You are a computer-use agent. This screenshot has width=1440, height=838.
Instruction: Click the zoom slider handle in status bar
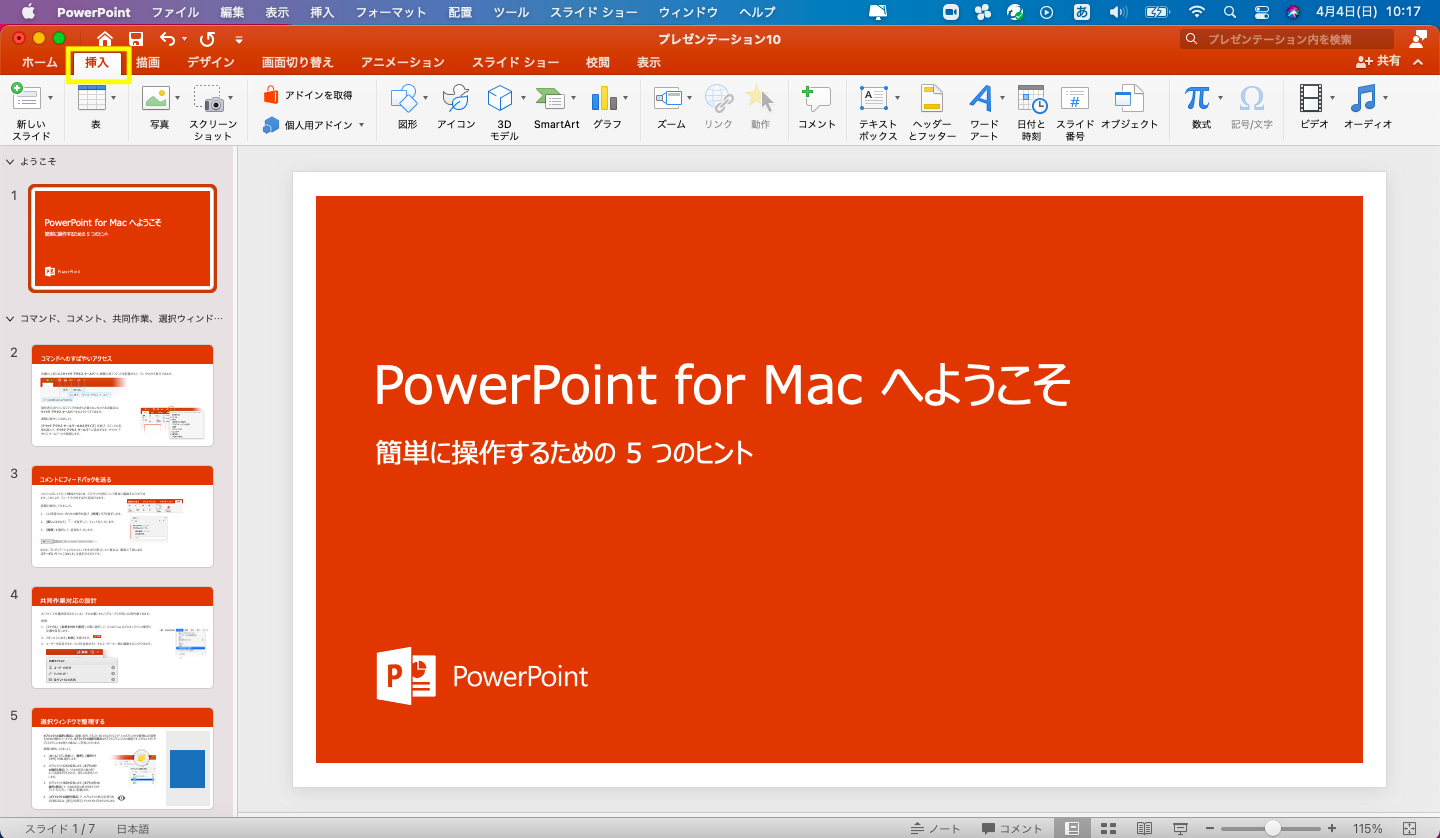1273,828
